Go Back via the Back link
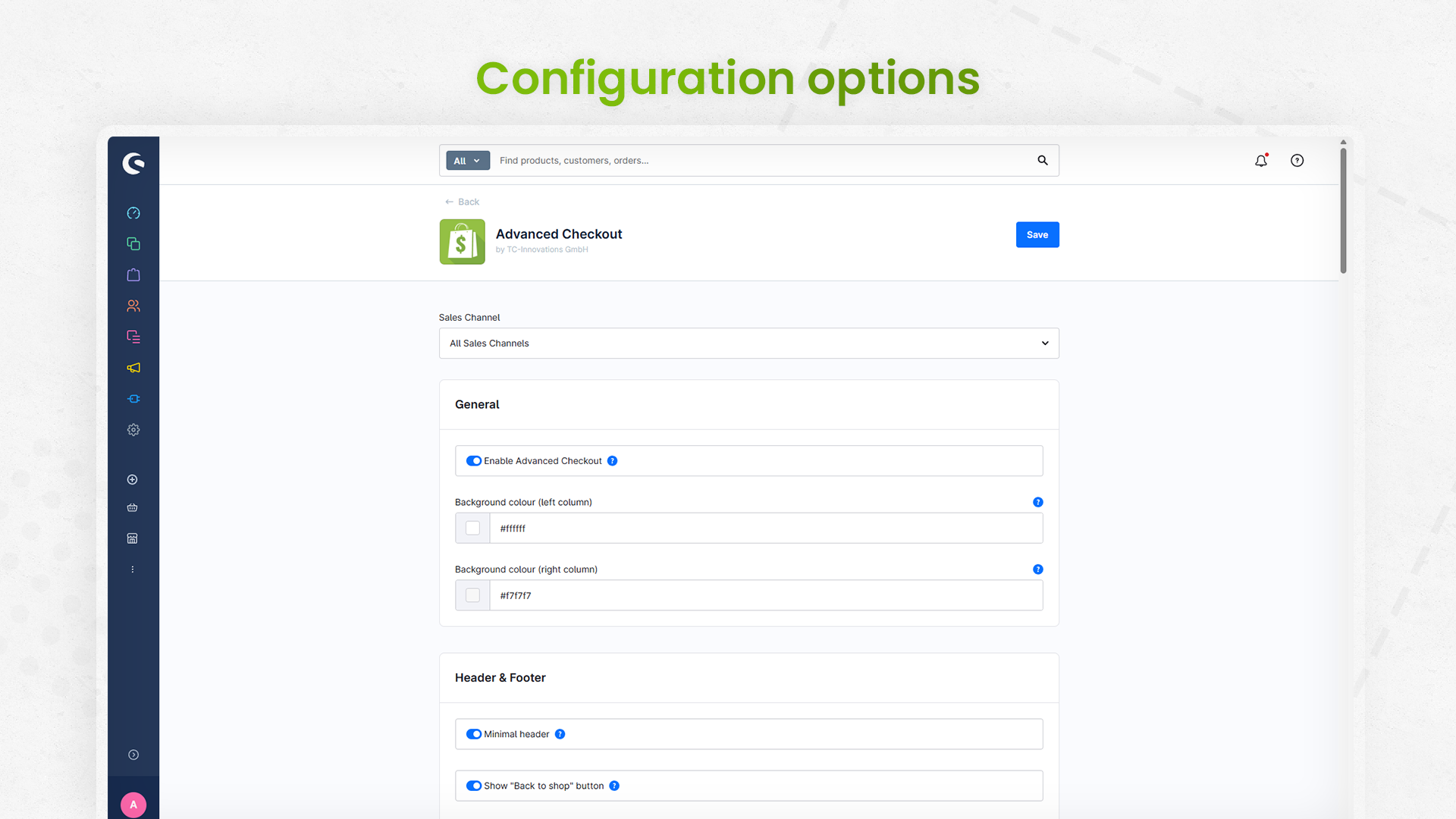Image resolution: width=1456 pixels, height=819 pixels. (x=462, y=202)
